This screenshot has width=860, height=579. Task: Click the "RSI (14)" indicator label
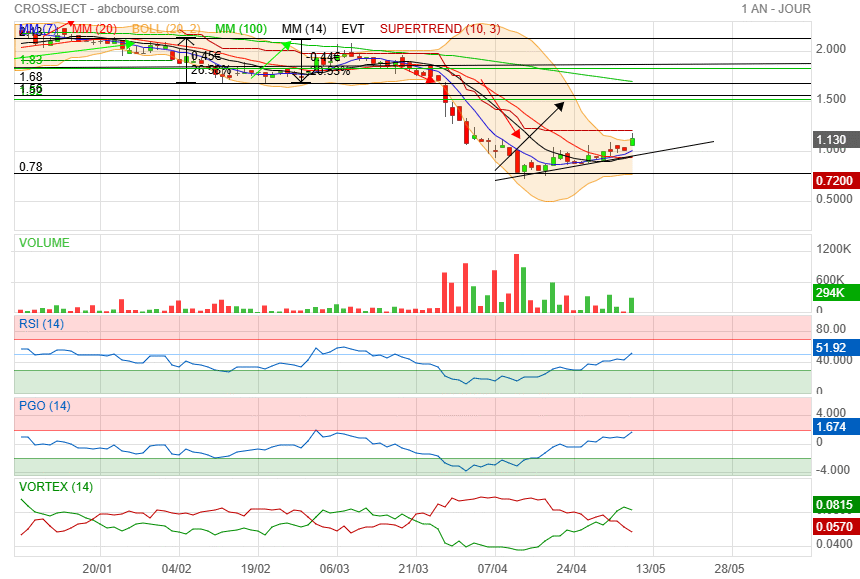pyautogui.click(x=42, y=324)
